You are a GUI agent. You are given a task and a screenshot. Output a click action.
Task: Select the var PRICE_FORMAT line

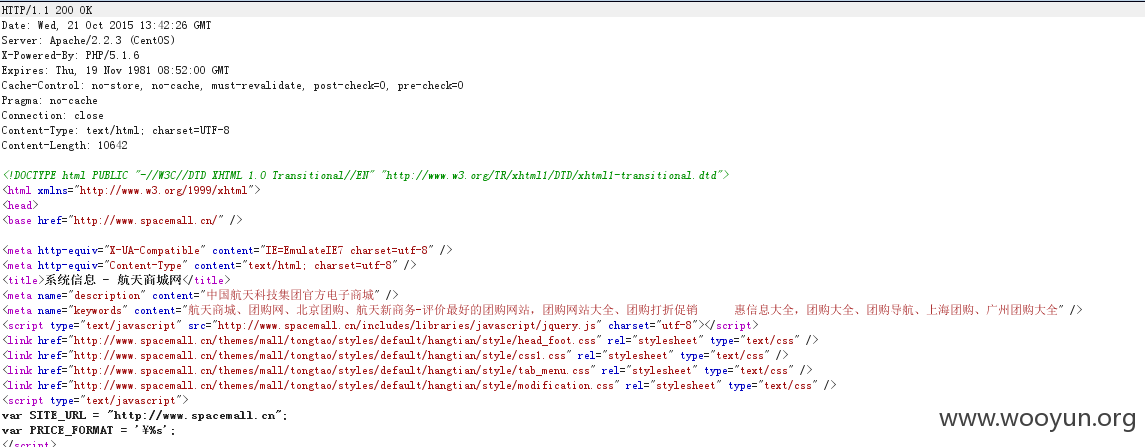(89, 430)
